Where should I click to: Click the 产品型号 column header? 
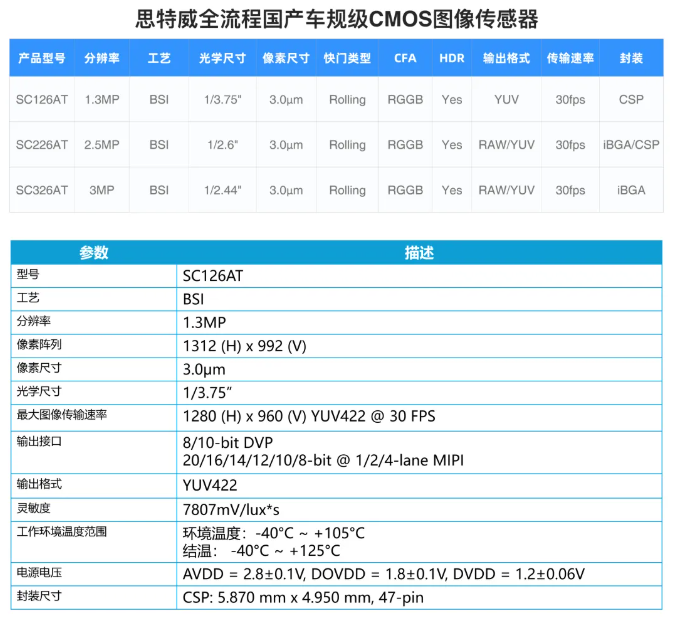(42, 59)
